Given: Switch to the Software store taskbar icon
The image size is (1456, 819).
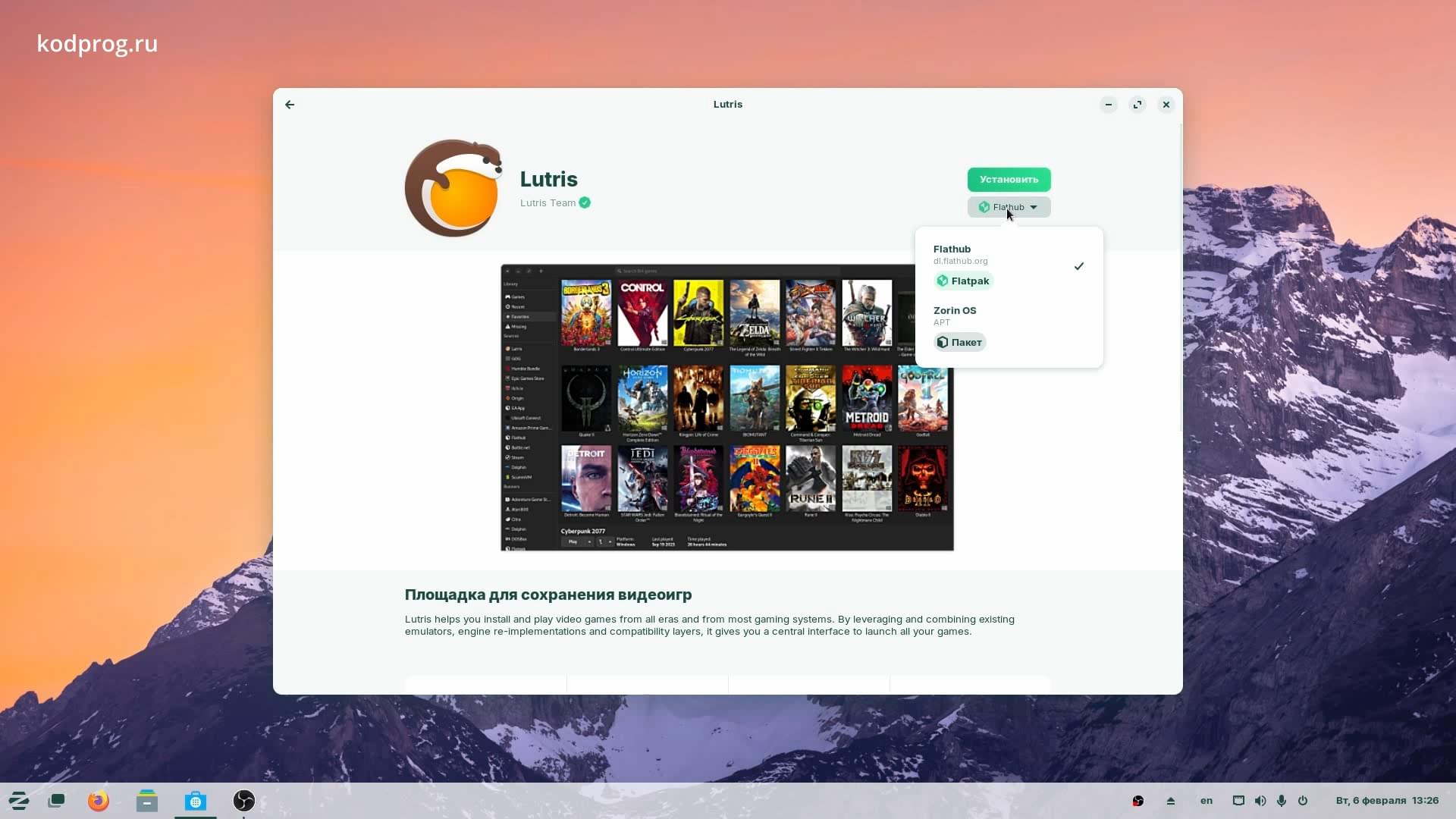Looking at the screenshot, I should click(196, 801).
